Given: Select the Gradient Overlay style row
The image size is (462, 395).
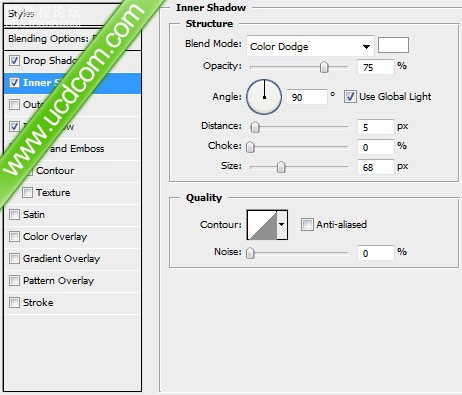Looking at the screenshot, I should (73, 259).
